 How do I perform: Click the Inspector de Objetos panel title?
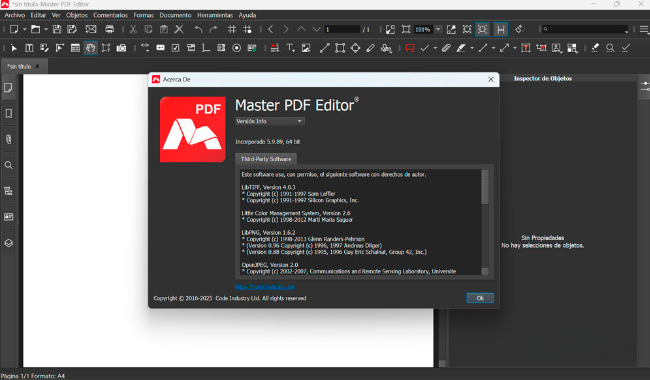(x=543, y=78)
